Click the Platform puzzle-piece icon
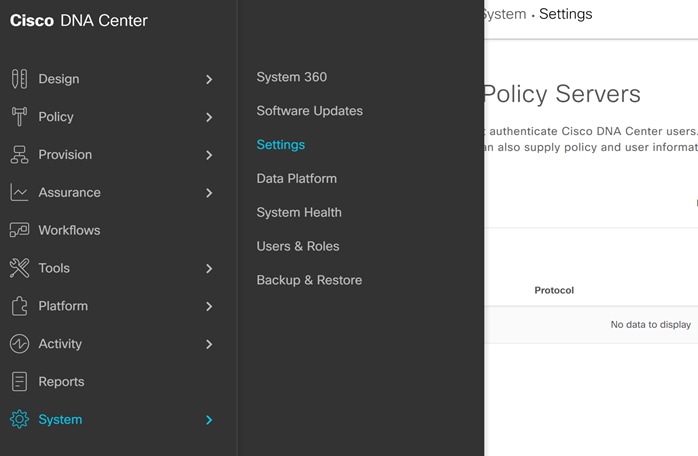This screenshot has width=698, height=456. click(19, 306)
